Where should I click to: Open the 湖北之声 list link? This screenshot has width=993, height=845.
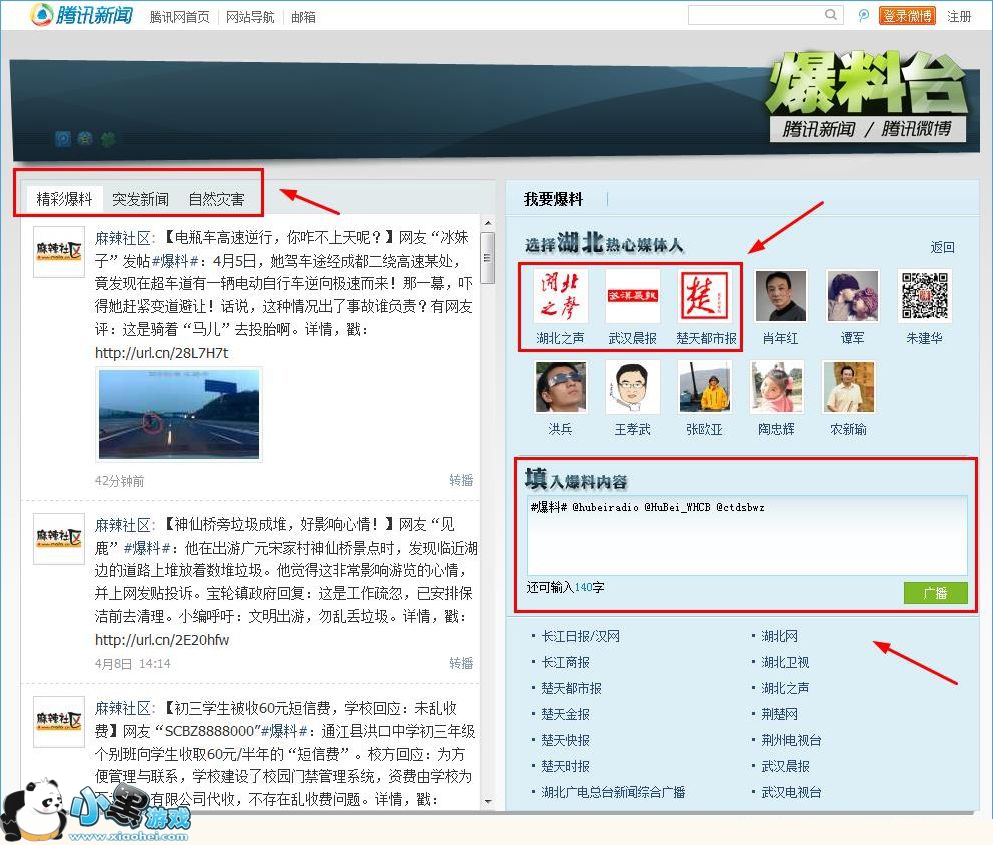785,688
